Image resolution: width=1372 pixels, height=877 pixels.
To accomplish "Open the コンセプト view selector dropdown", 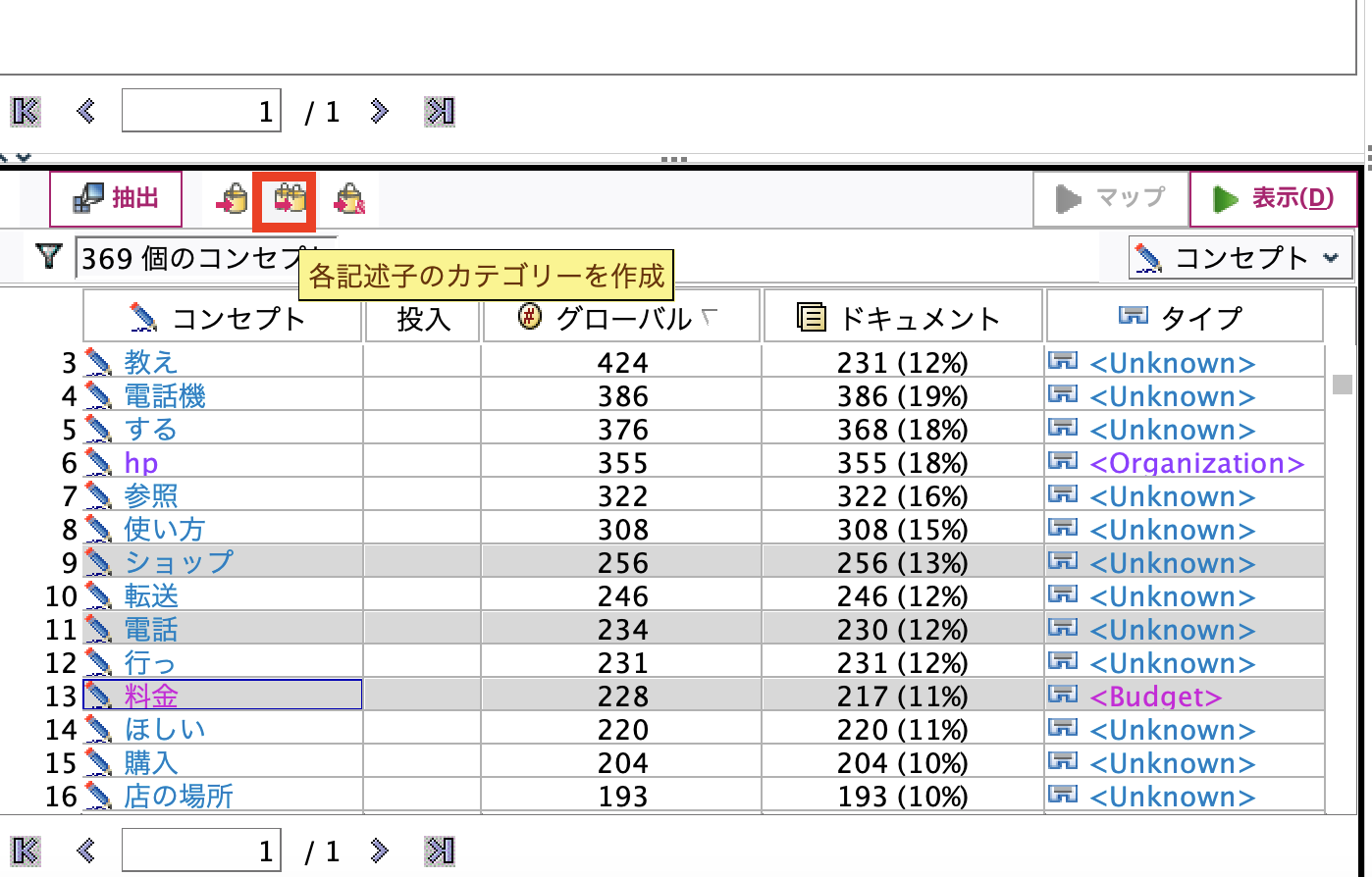I will point(1240,257).
